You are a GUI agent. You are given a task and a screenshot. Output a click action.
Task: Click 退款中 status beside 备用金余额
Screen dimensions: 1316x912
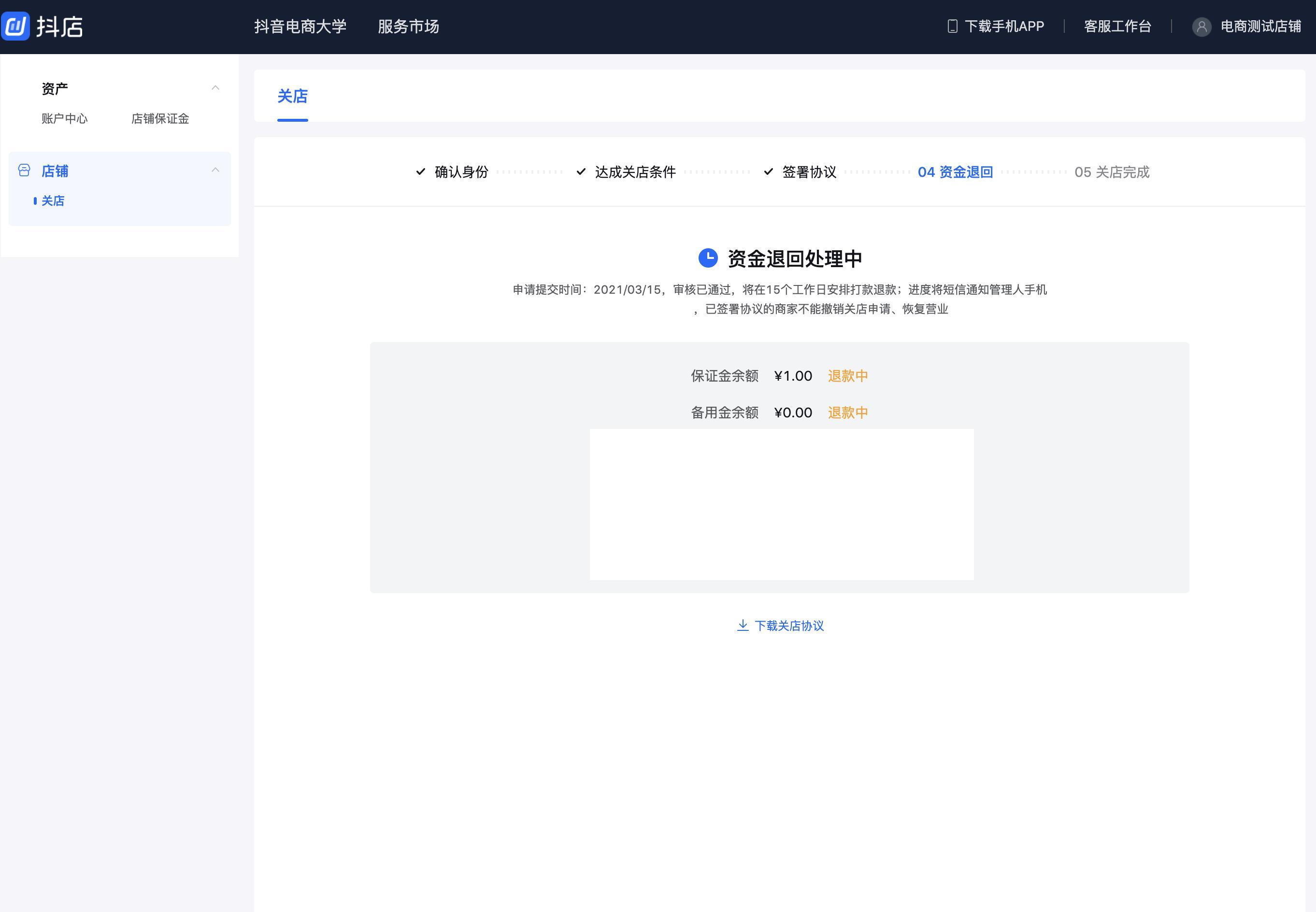click(x=848, y=413)
